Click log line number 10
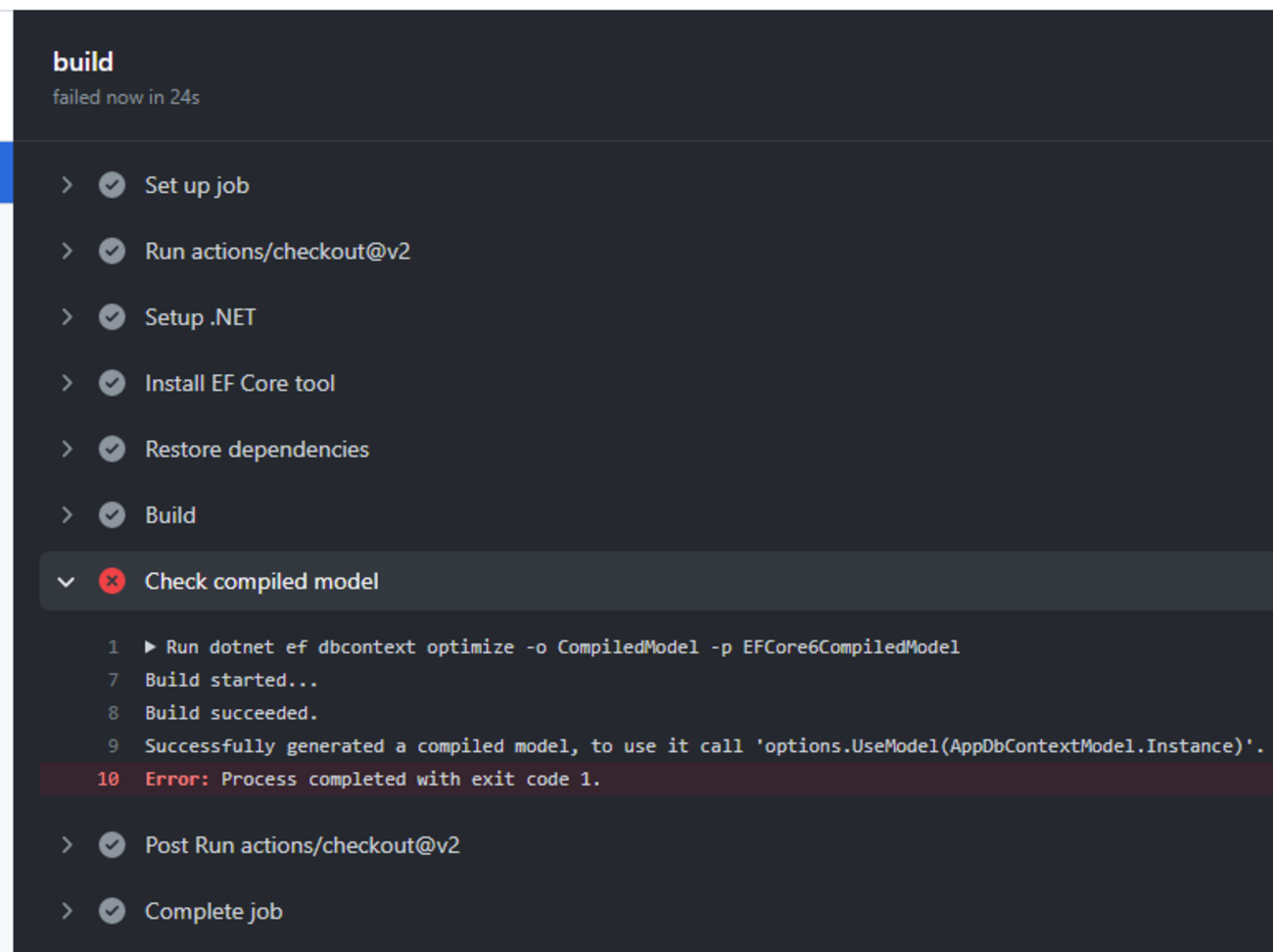This screenshot has height=952, width=1273. pyautogui.click(x=108, y=780)
